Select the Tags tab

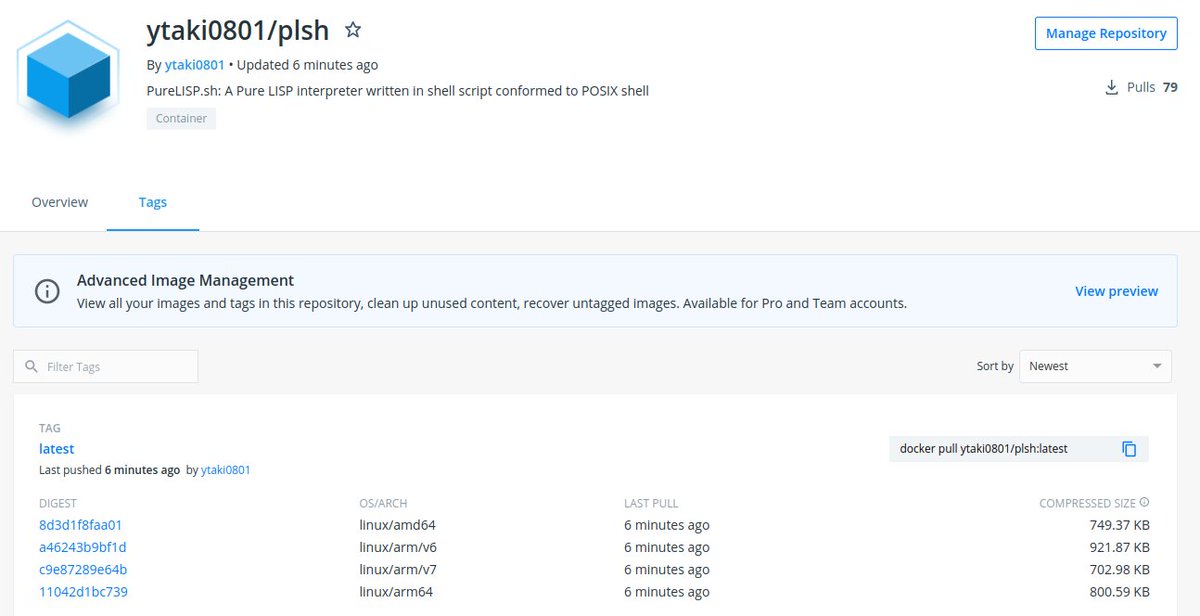click(152, 202)
